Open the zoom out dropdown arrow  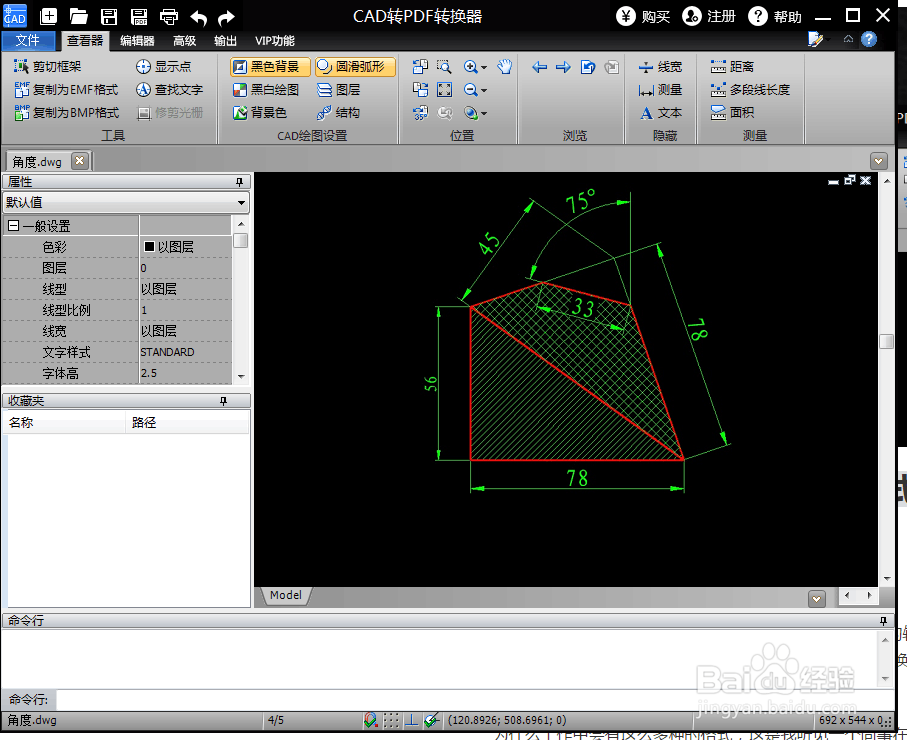click(x=484, y=90)
